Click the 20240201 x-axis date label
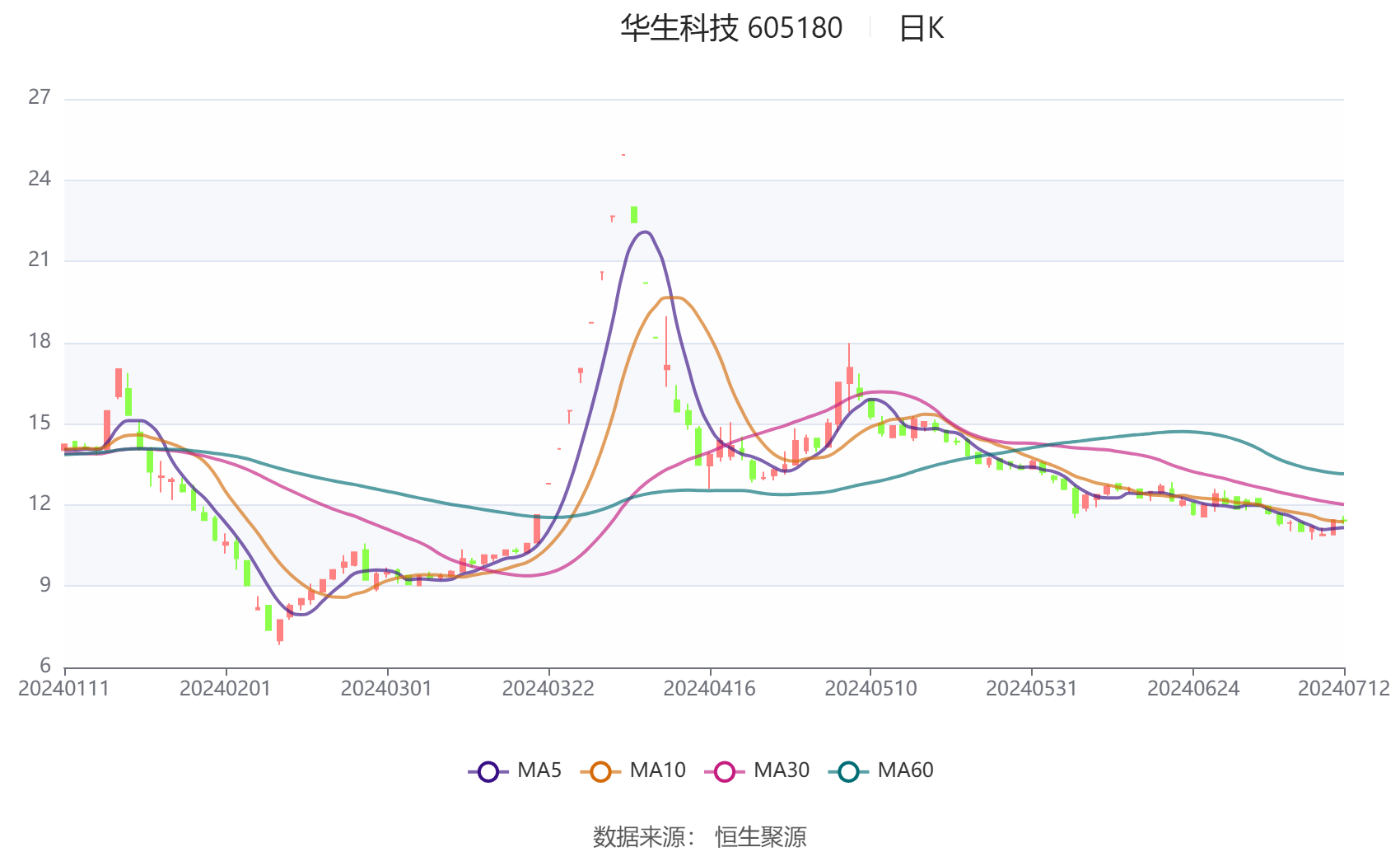The width and height of the screenshot is (1400, 852). pyautogui.click(x=226, y=689)
